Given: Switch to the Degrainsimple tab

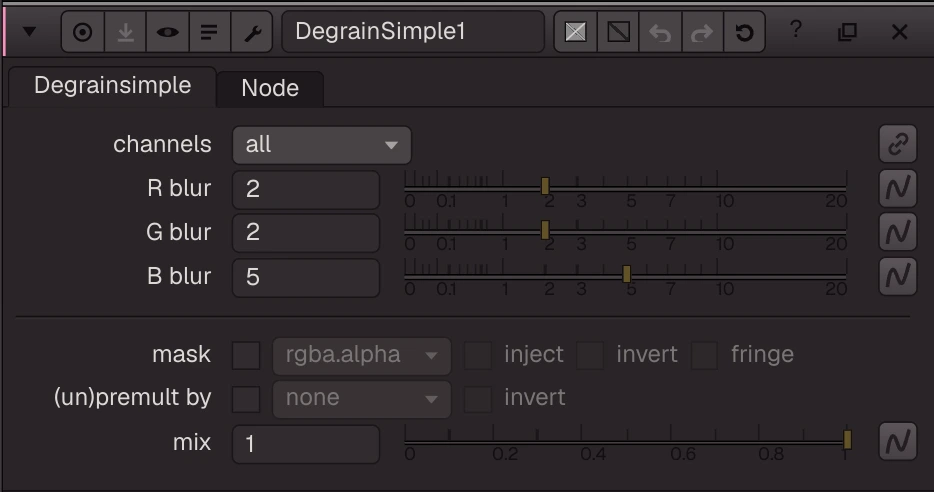Looking at the screenshot, I should point(113,86).
